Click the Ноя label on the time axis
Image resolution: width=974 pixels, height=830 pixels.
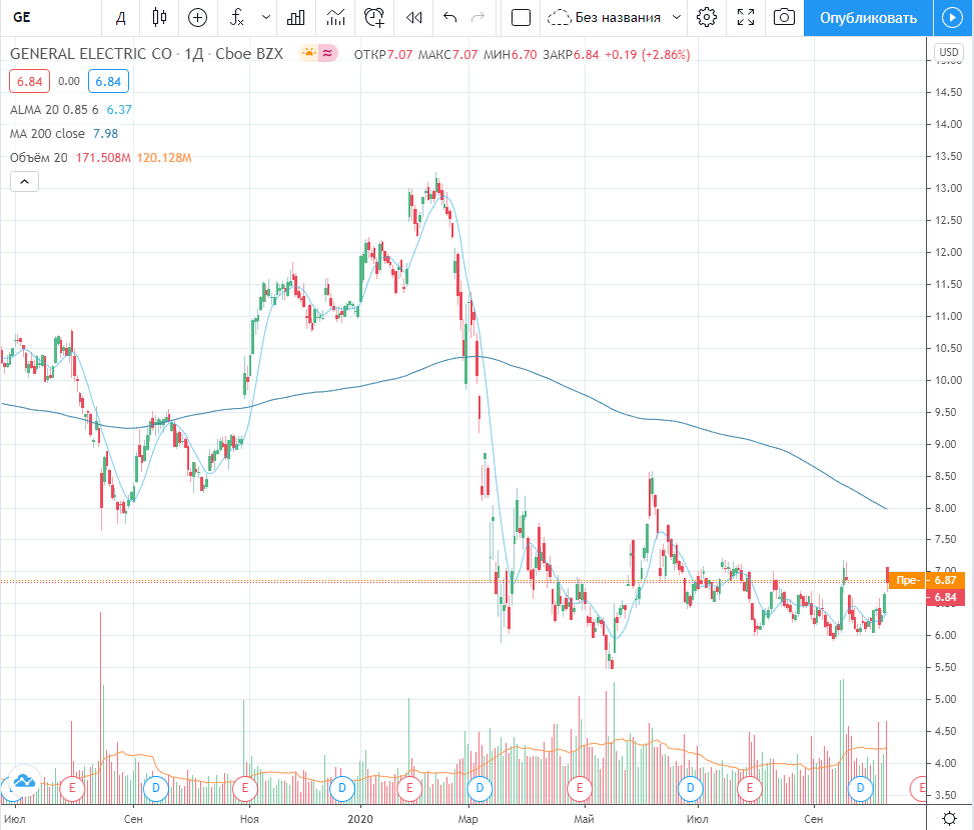pos(249,819)
